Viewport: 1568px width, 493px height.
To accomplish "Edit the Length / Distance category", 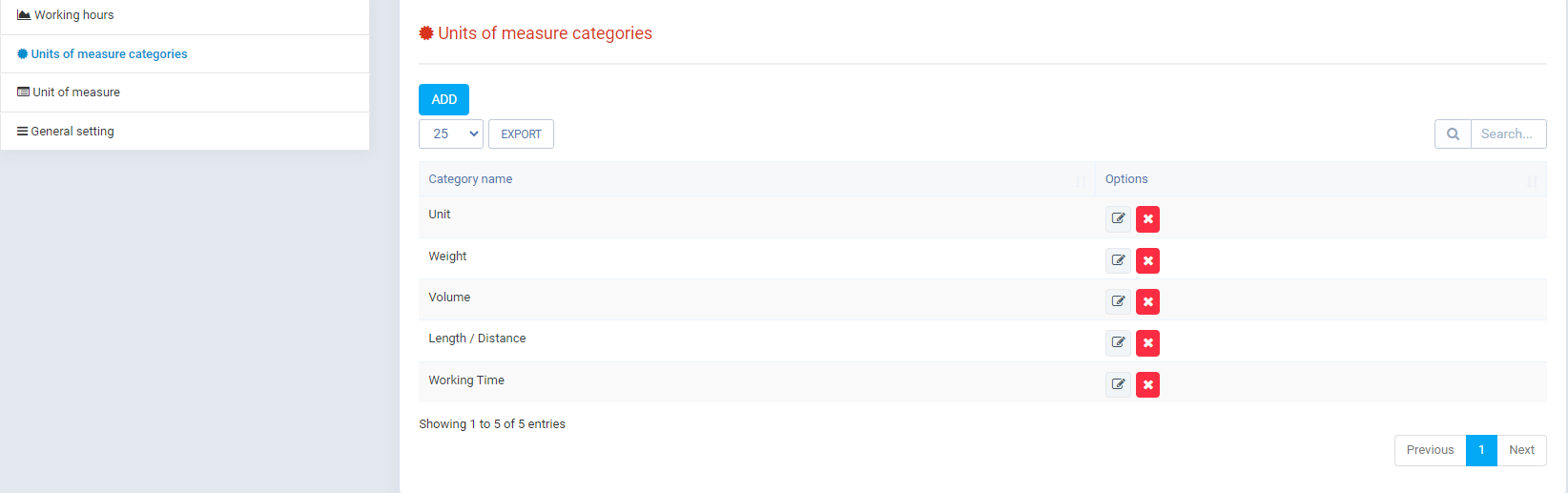I will click(x=1118, y=342).
